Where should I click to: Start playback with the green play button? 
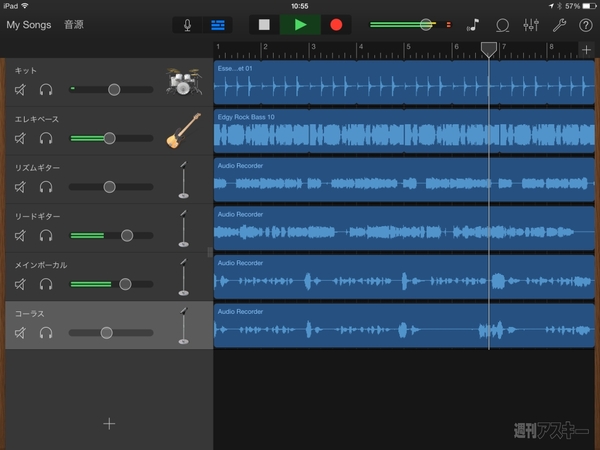pyautogui.click(x=300, y=24)
